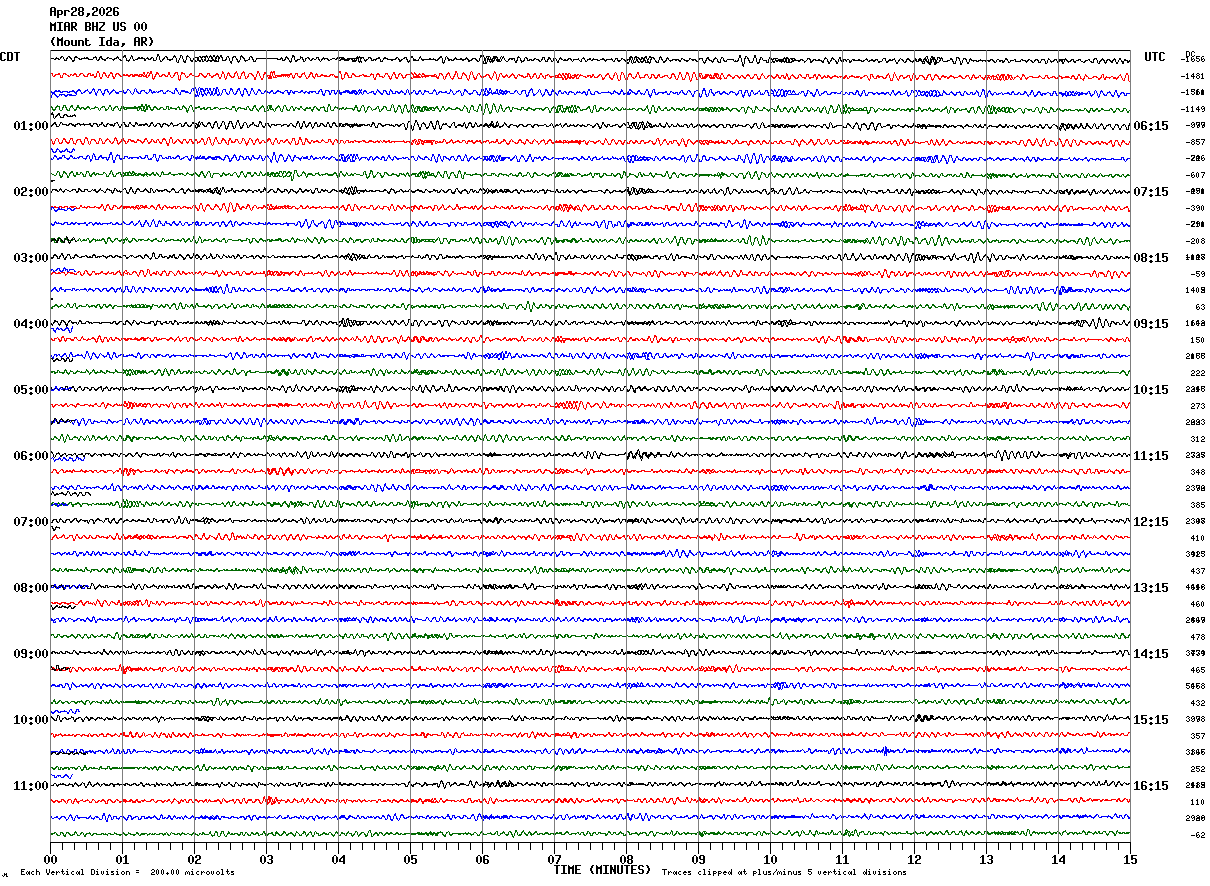The image size is (1210, 886).
Task: Click the 08:15 UTC time label
Action: (x=1151, y=258)
